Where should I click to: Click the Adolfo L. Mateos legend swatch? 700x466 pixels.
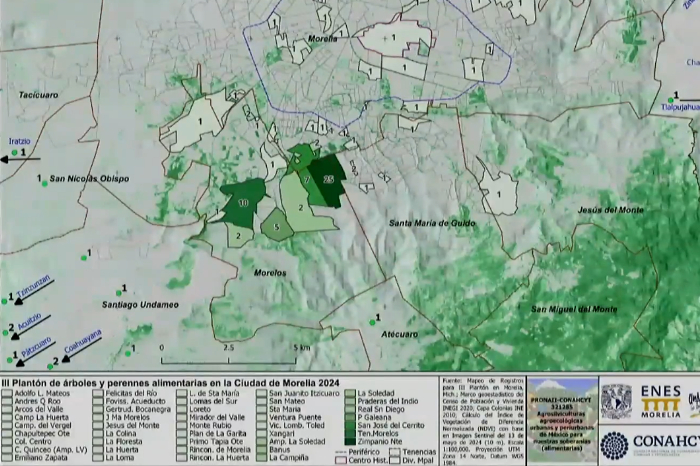coord(7,394)
